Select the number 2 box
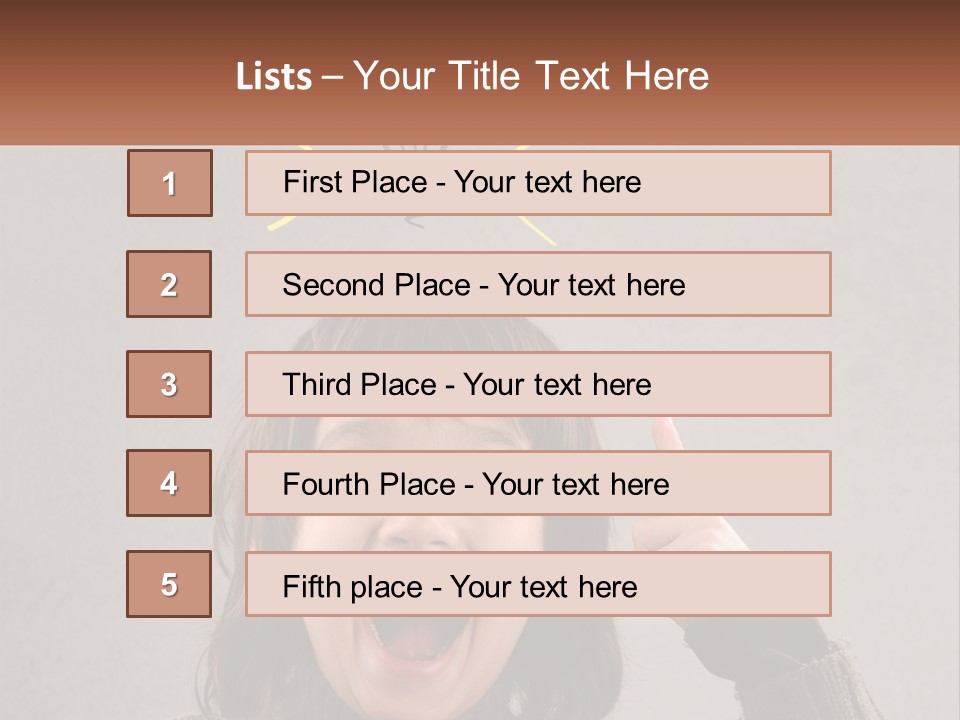Image resolution: width=960 pixels, height=720 pixels. tap(169, 284)
